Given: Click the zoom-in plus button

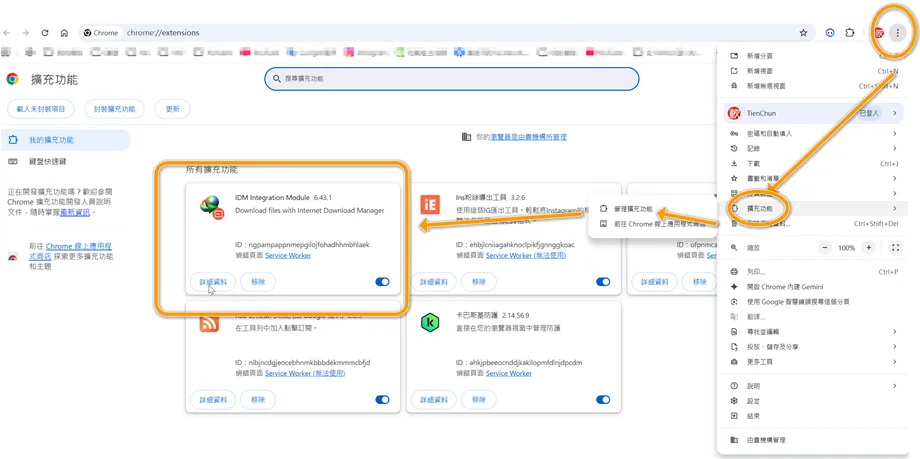Looking at the screenshot, I should pyautogui.click(x=869, y=248).
